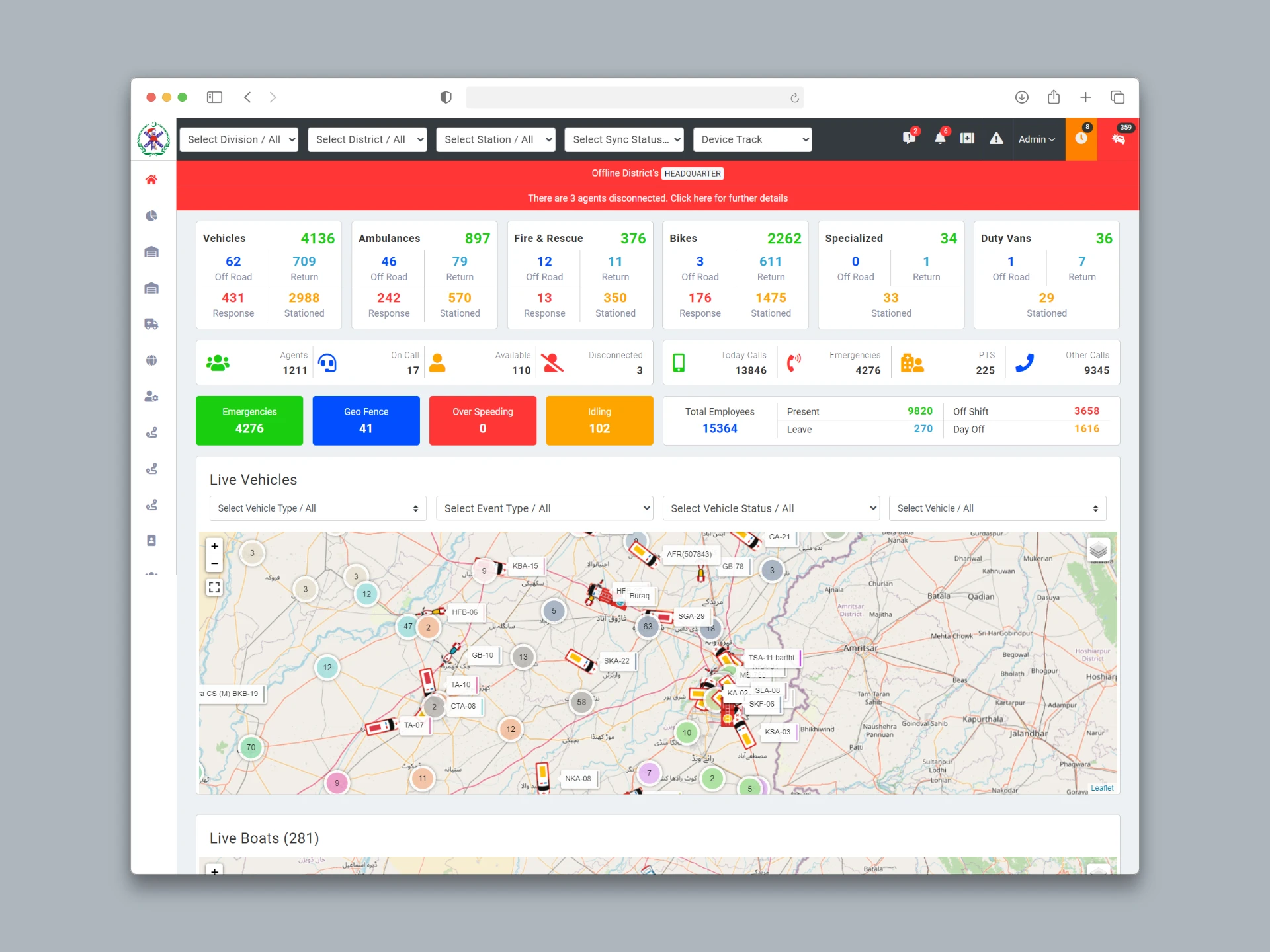Open the warning triangle alerts

[x=996, y=139]
